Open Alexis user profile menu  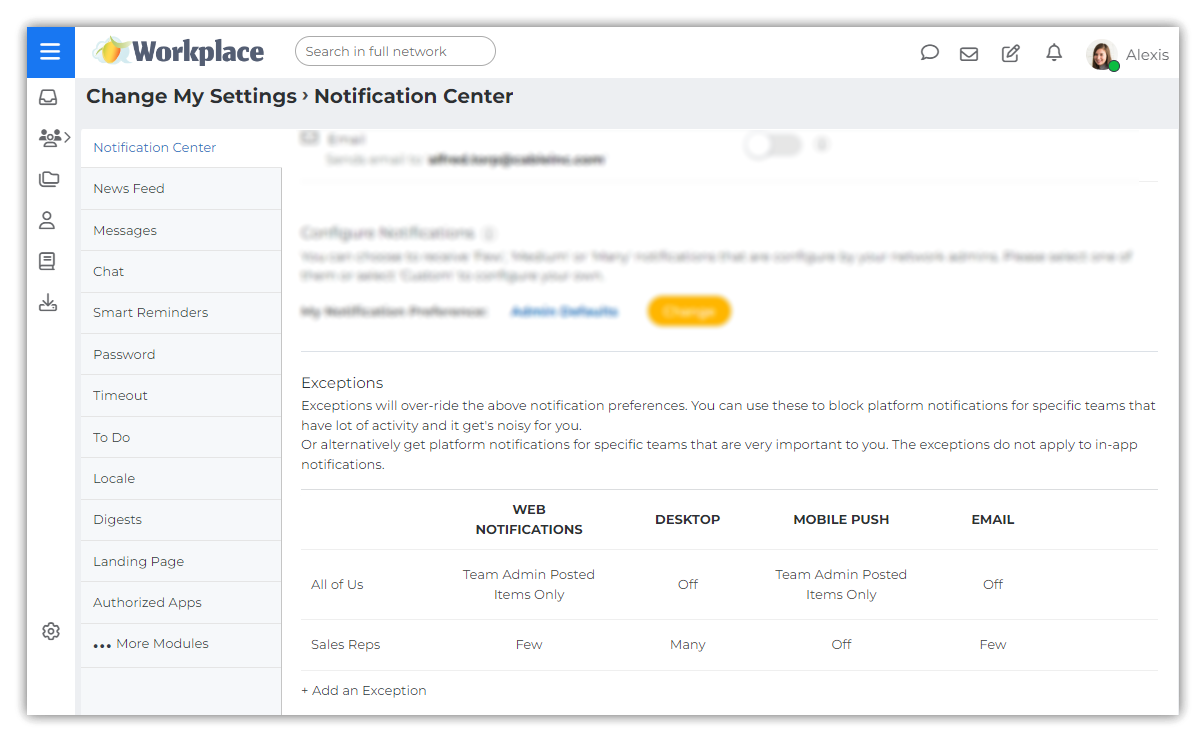pos(1127,55)
